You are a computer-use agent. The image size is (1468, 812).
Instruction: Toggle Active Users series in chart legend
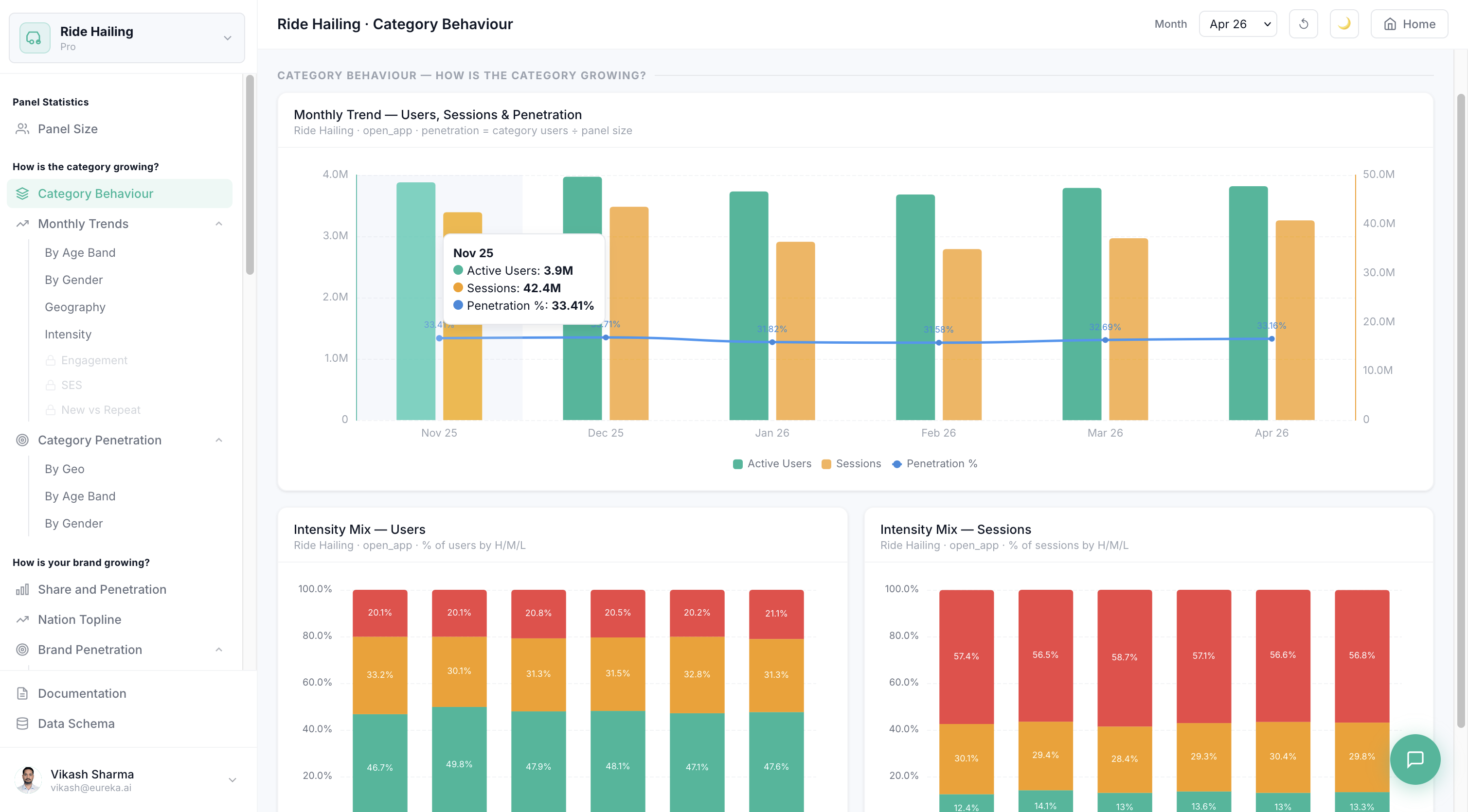pyautogui.click(x=771, y=464)
